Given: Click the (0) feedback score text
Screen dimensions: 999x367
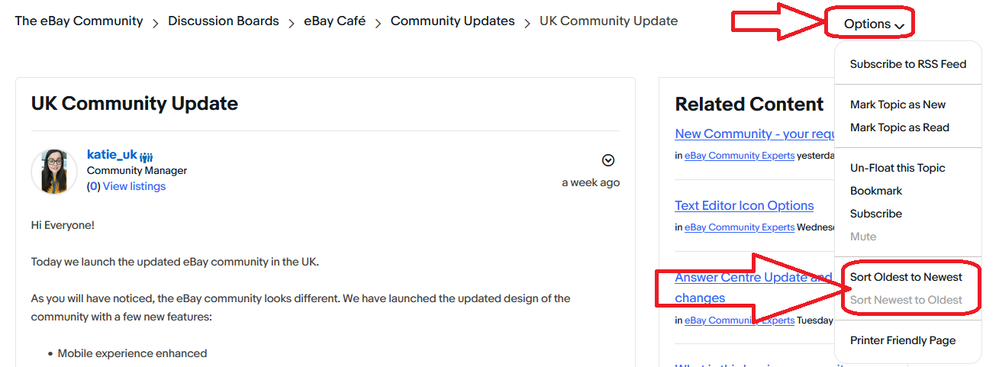Looking at the screenshot, I should [94, 186].
